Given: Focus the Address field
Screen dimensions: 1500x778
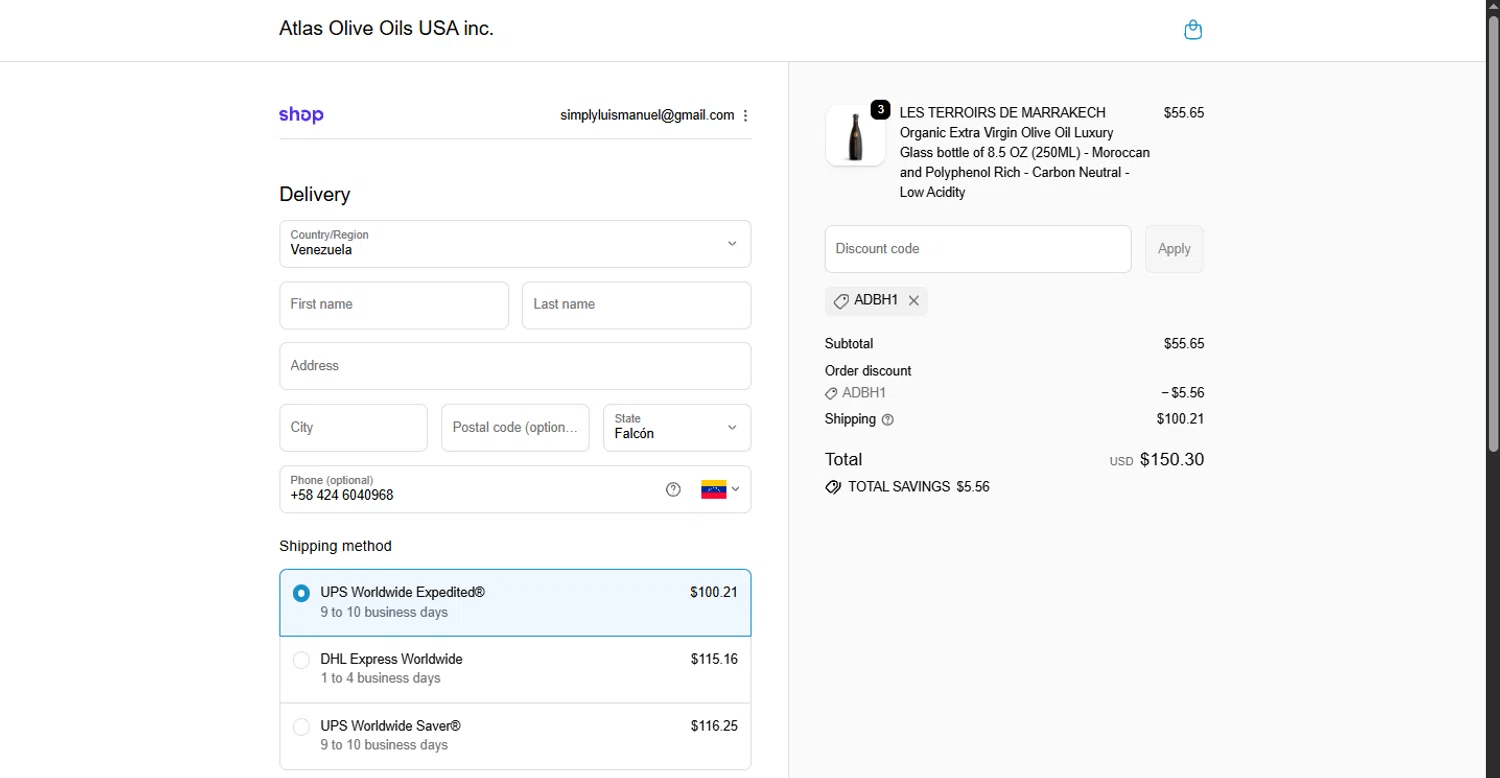Looking at the screenshot, I should tap(515, 366).
